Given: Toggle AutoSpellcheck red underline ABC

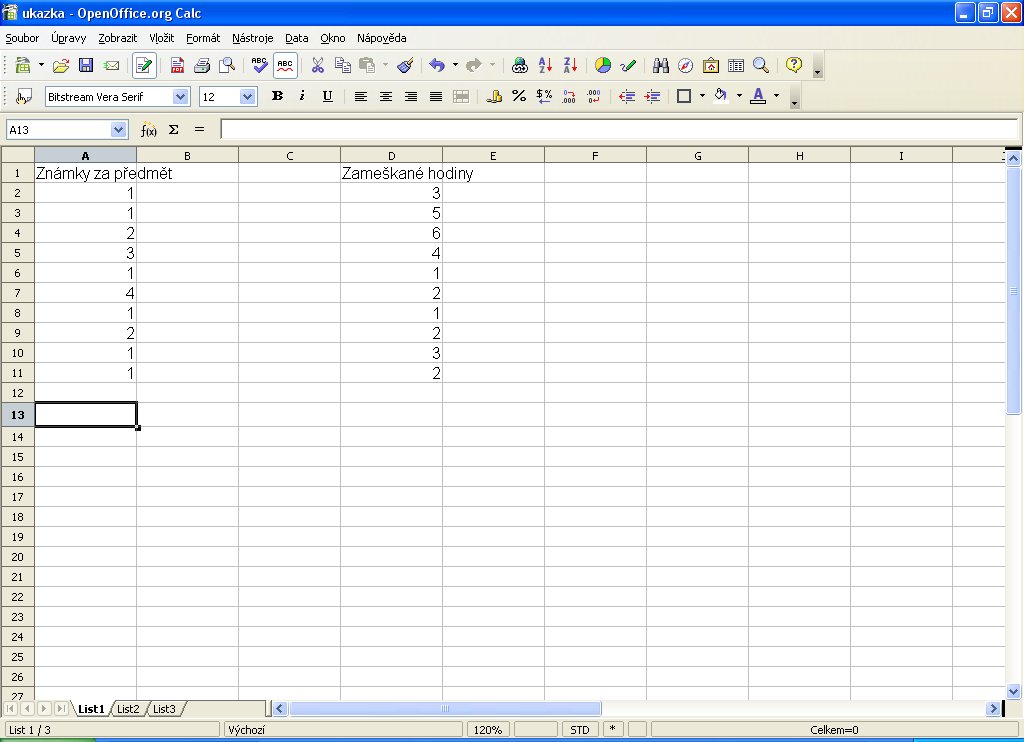Looking at the screenshot, I should pos(285,65).
